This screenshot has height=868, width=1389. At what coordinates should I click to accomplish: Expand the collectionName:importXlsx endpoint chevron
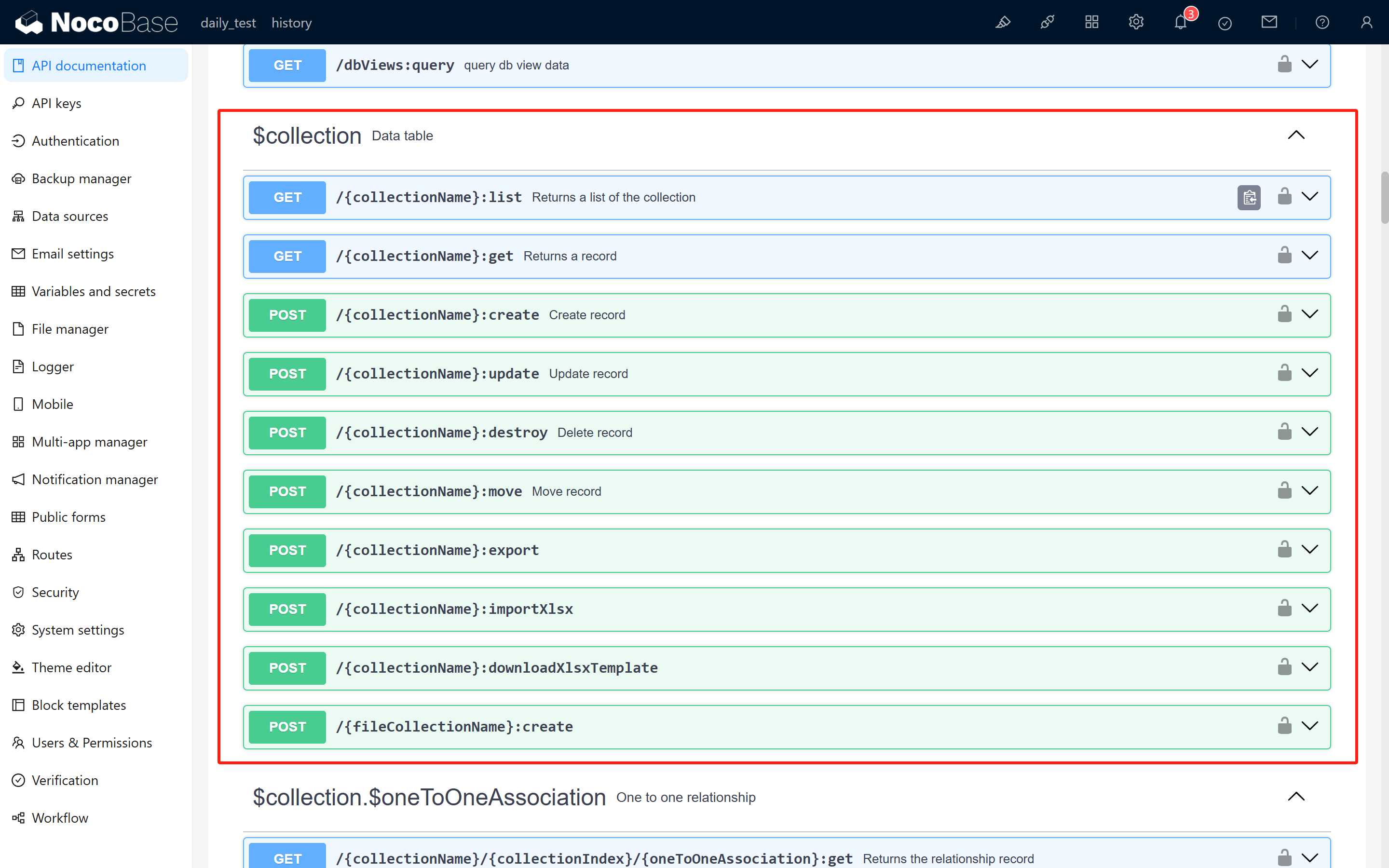(x=1310, y=608)
